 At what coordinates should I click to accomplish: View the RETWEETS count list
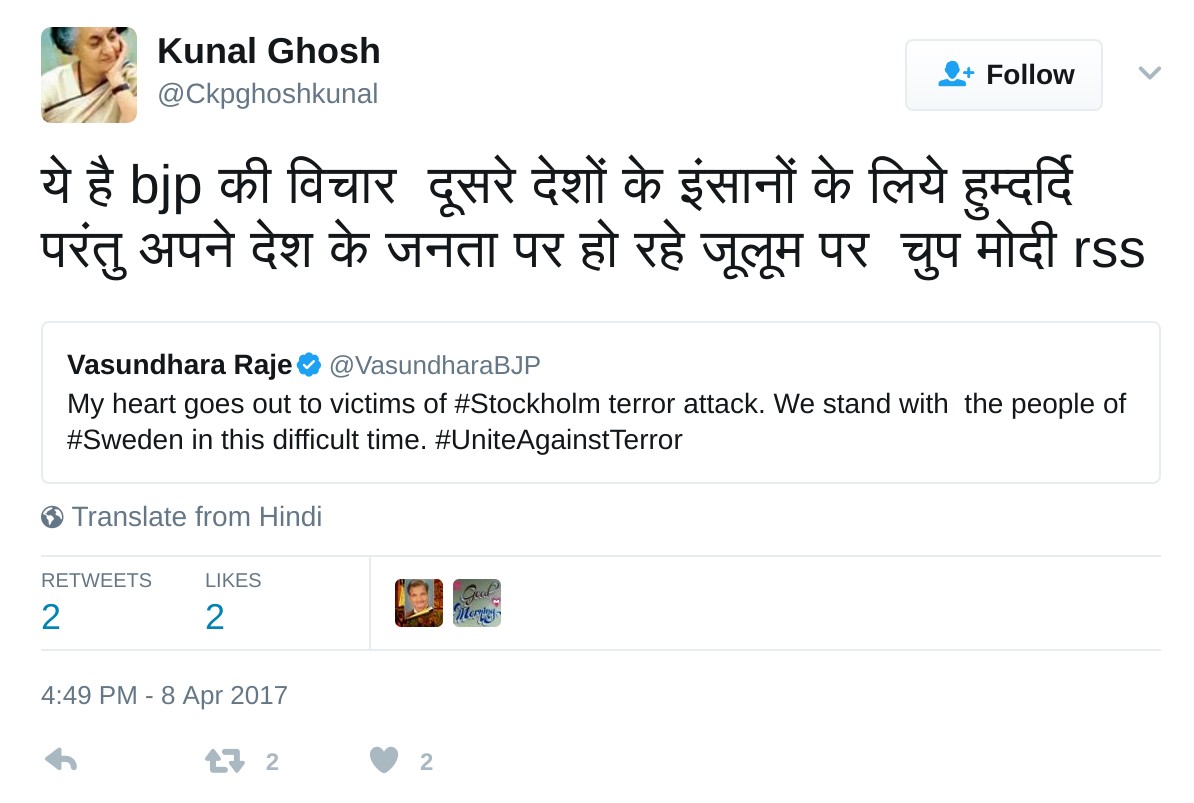[x=96, y=603]
